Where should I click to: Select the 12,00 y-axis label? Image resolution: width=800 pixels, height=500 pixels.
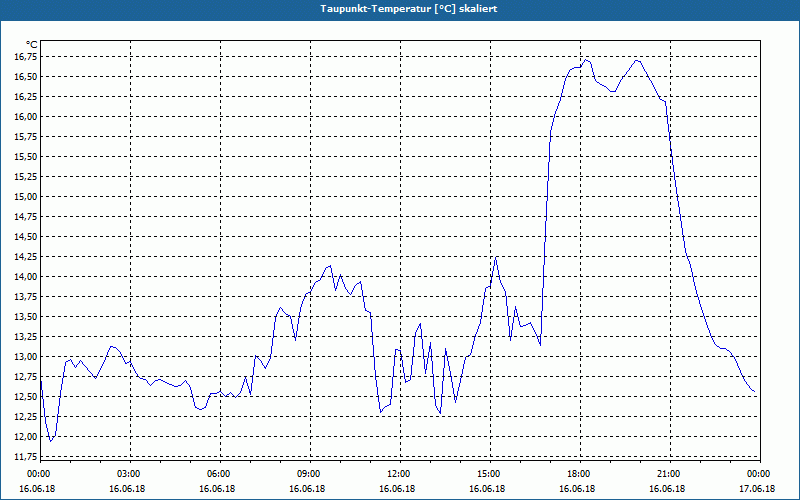click(26, 437)
